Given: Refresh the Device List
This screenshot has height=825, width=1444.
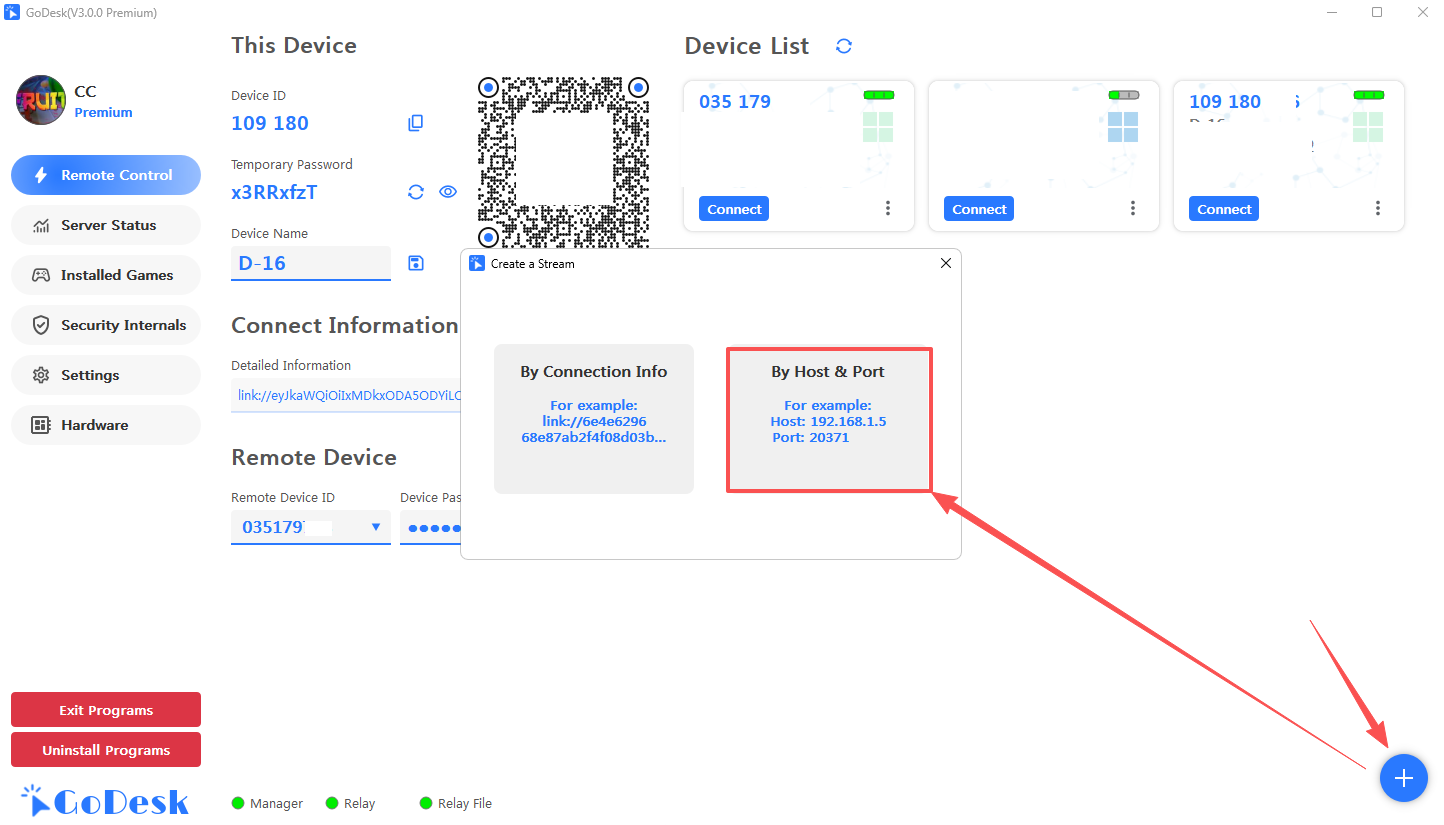Looking at the screenshot, I should [x=844, y=46].
